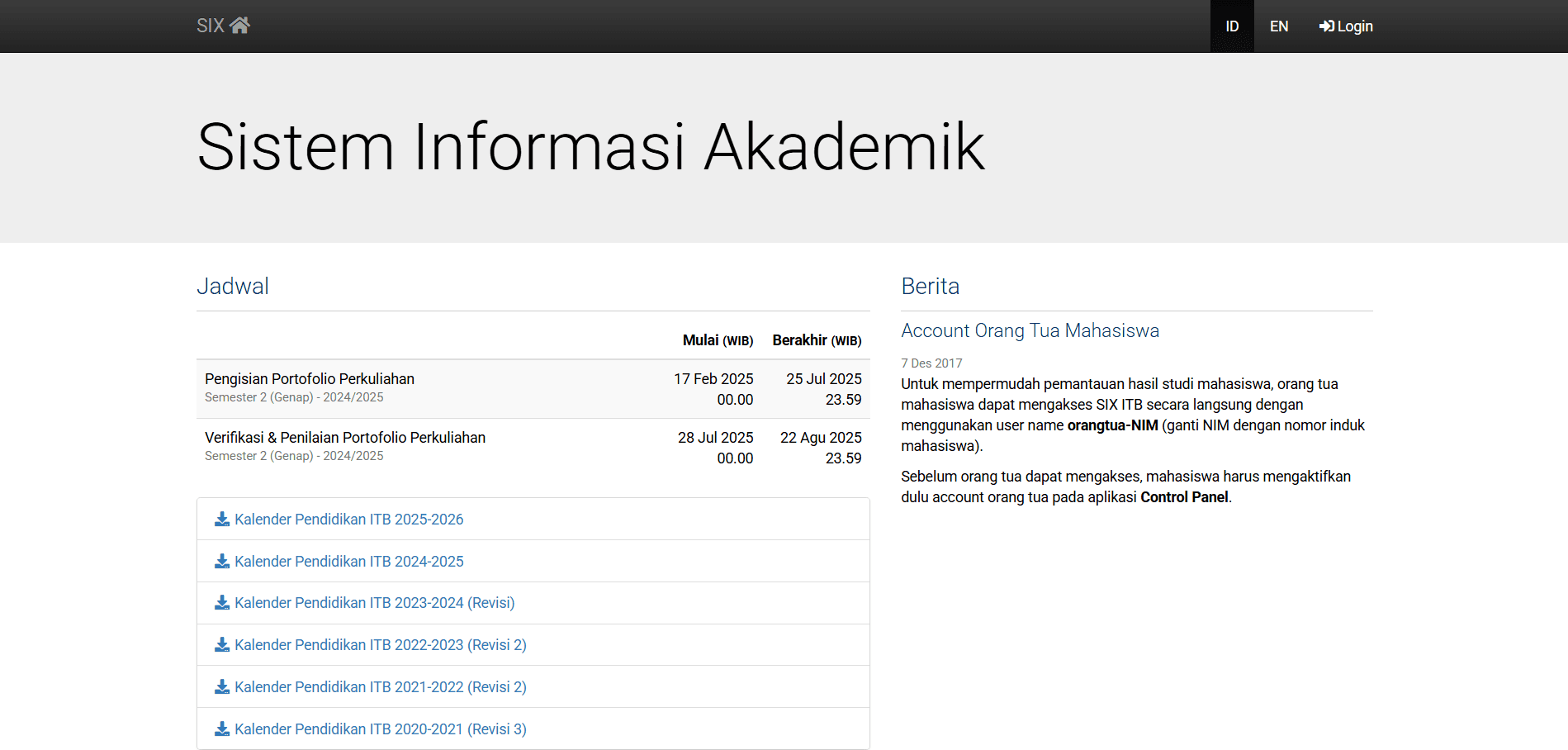1568x750 pixels.
Task: Open Account Orang Tua Mahasiswa news
Action: click(1030, 330)
